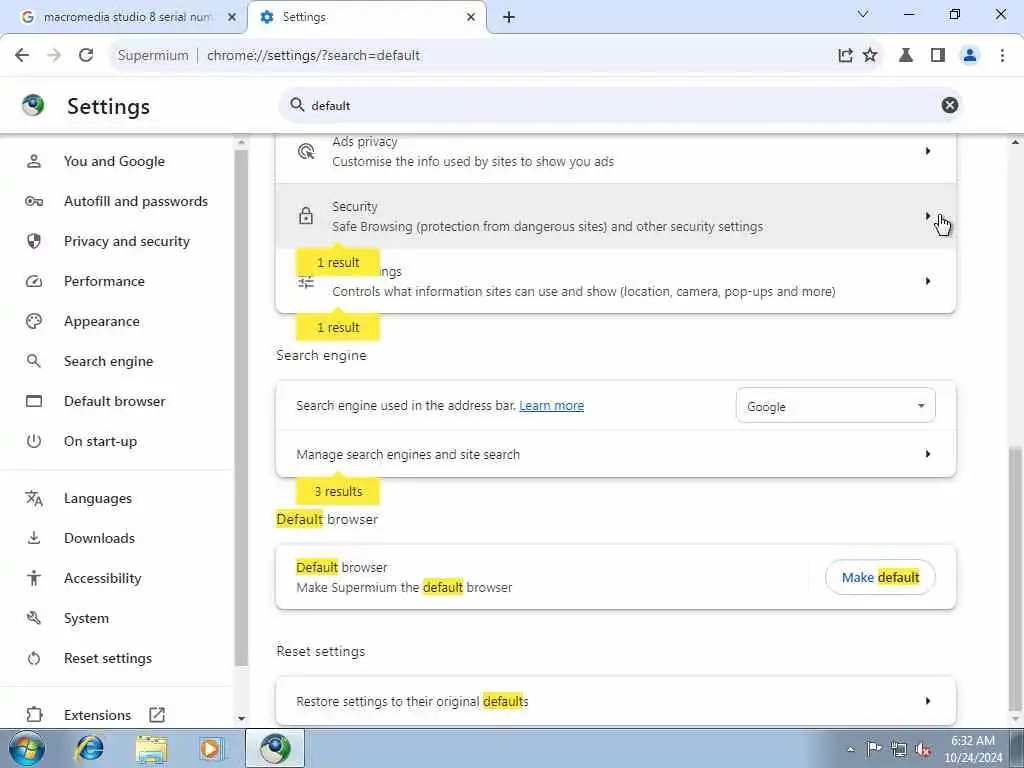Click the forward navigation arrow
Viewport: 1024px width, 768px height.
pos(54,56)
